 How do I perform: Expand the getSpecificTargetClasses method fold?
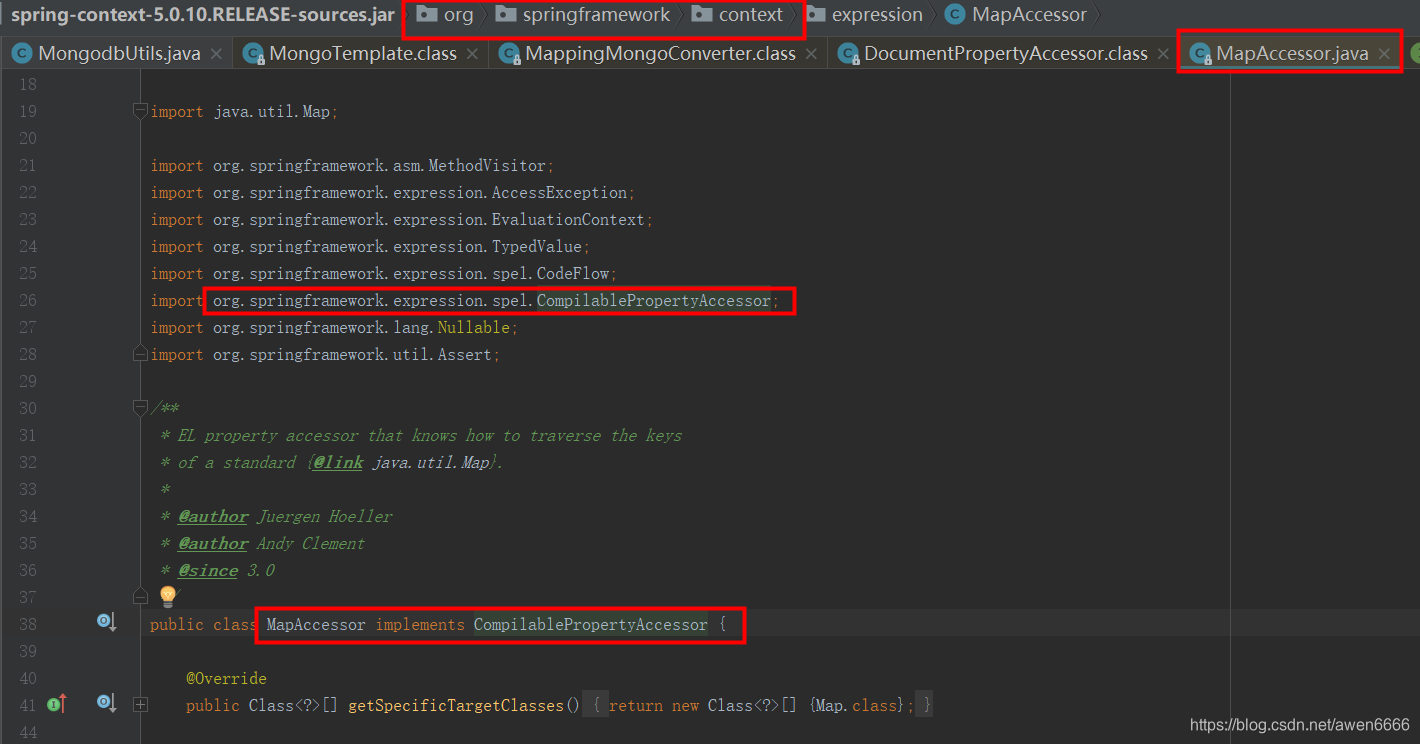140,705
